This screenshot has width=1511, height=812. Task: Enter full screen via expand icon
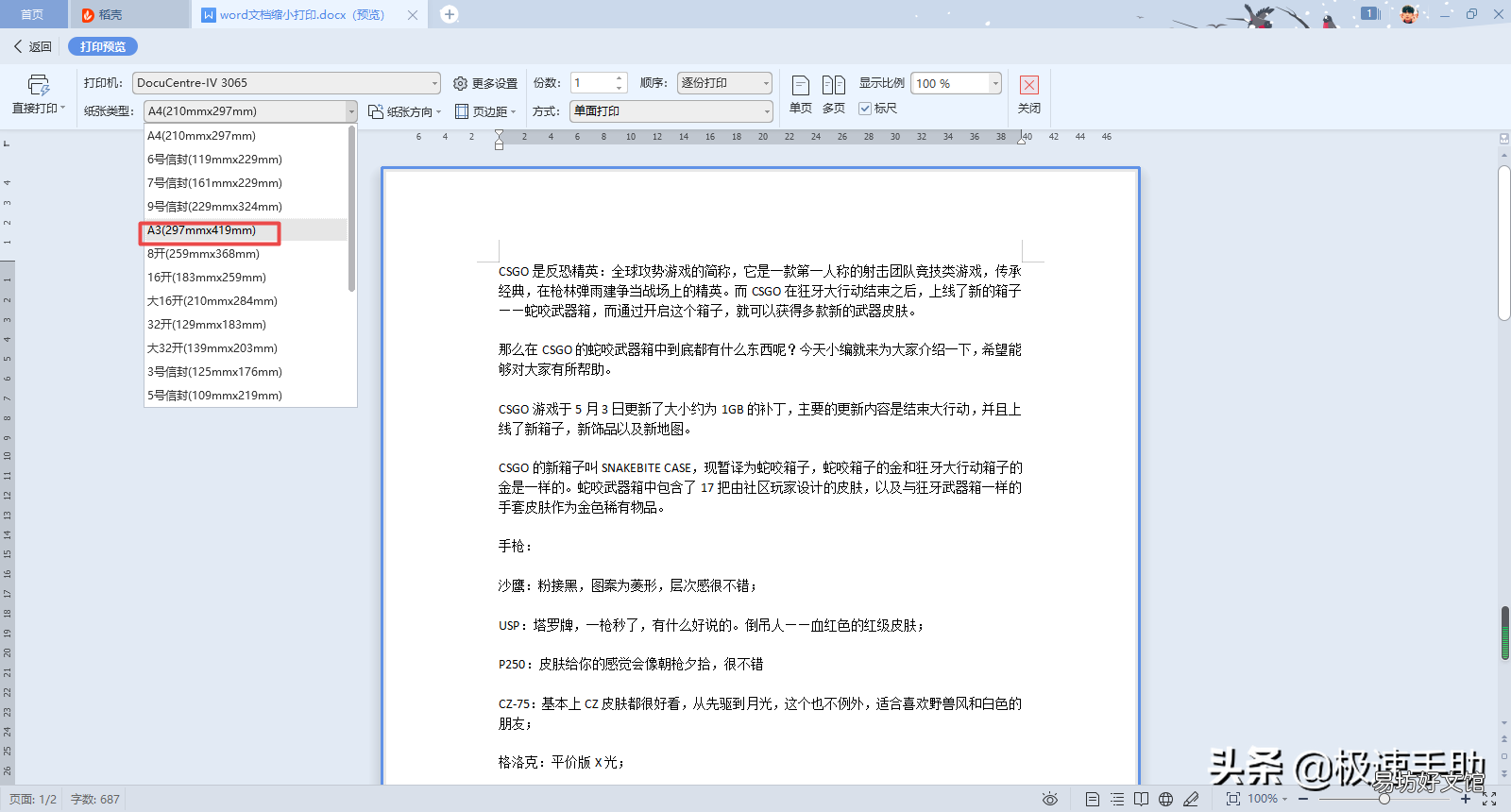pyautogui.click(x=1489, y=799)
